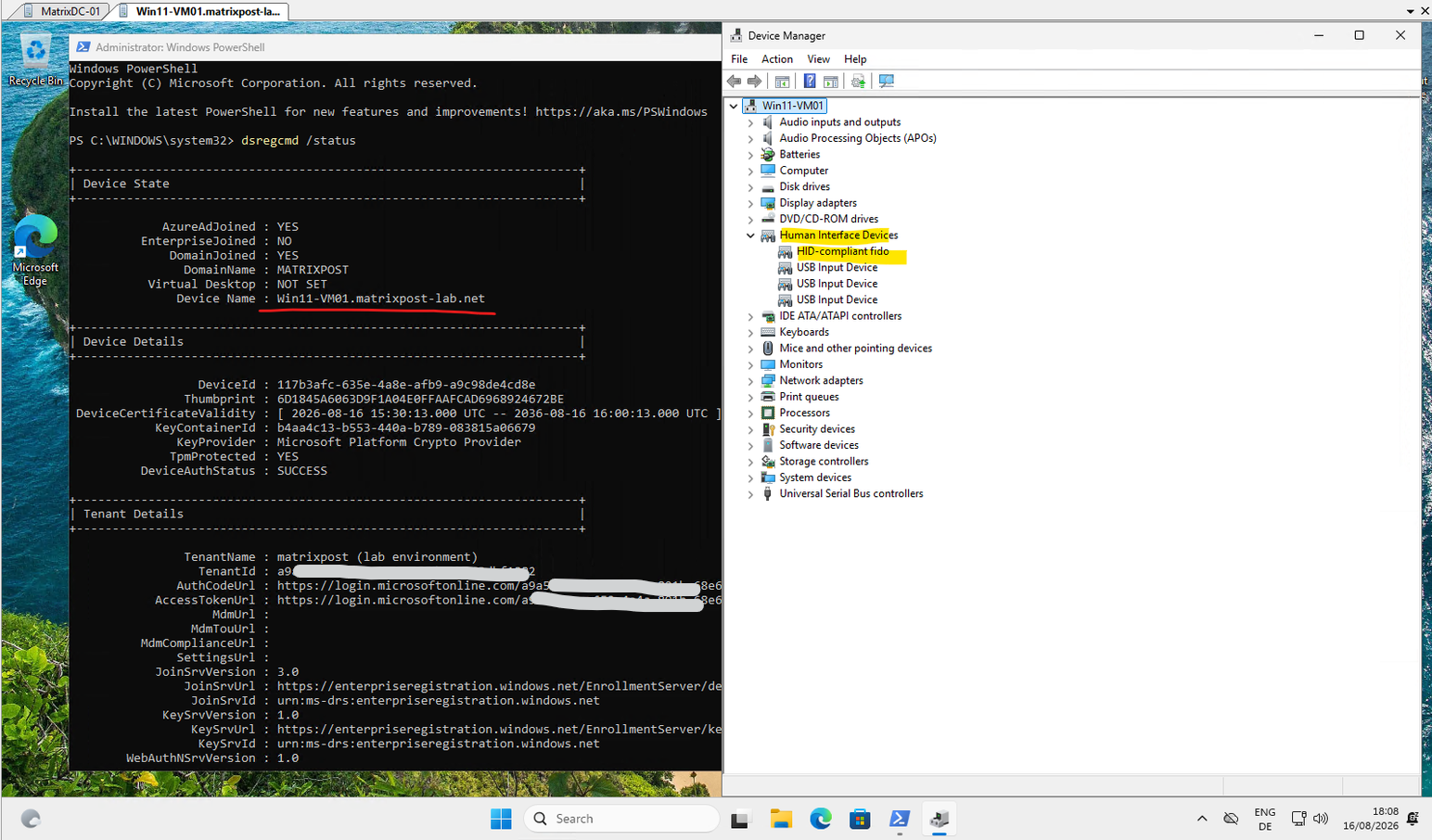Open the Windows Start menu

tap(501, 819)
